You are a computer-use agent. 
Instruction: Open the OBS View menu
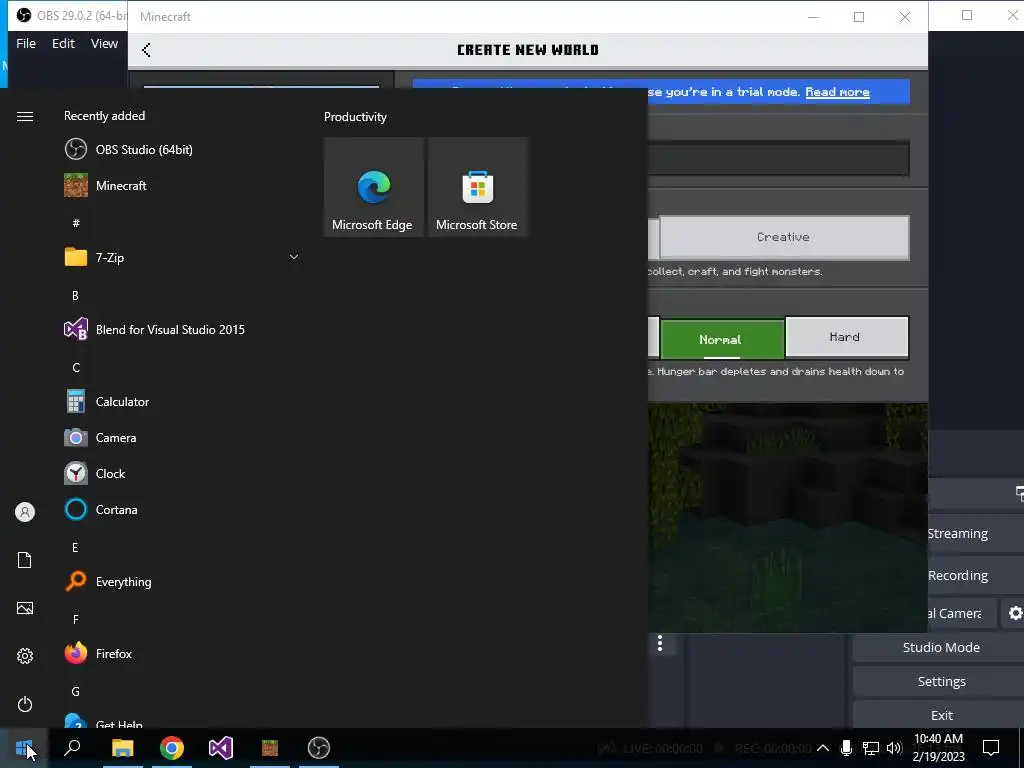[x=104, y=43]
